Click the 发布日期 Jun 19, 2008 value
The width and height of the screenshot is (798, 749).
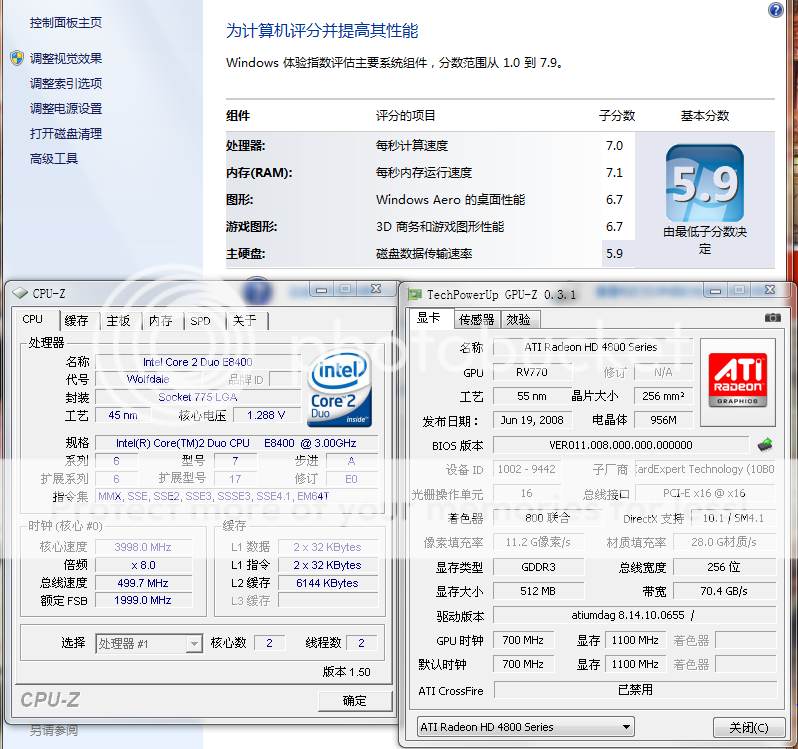pos(532,420)
